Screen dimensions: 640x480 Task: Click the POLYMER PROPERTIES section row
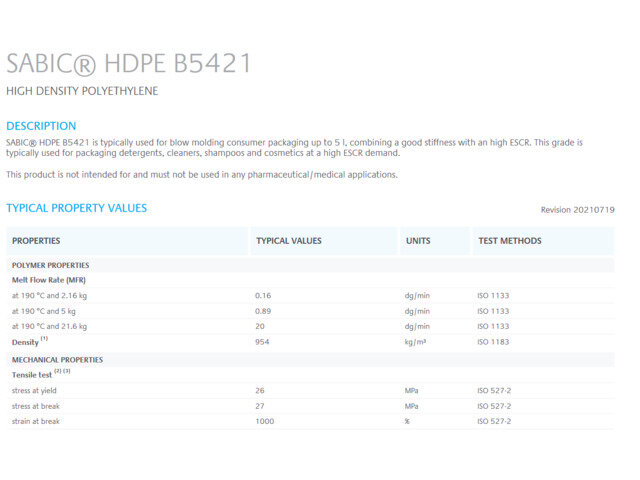point(310,265)
